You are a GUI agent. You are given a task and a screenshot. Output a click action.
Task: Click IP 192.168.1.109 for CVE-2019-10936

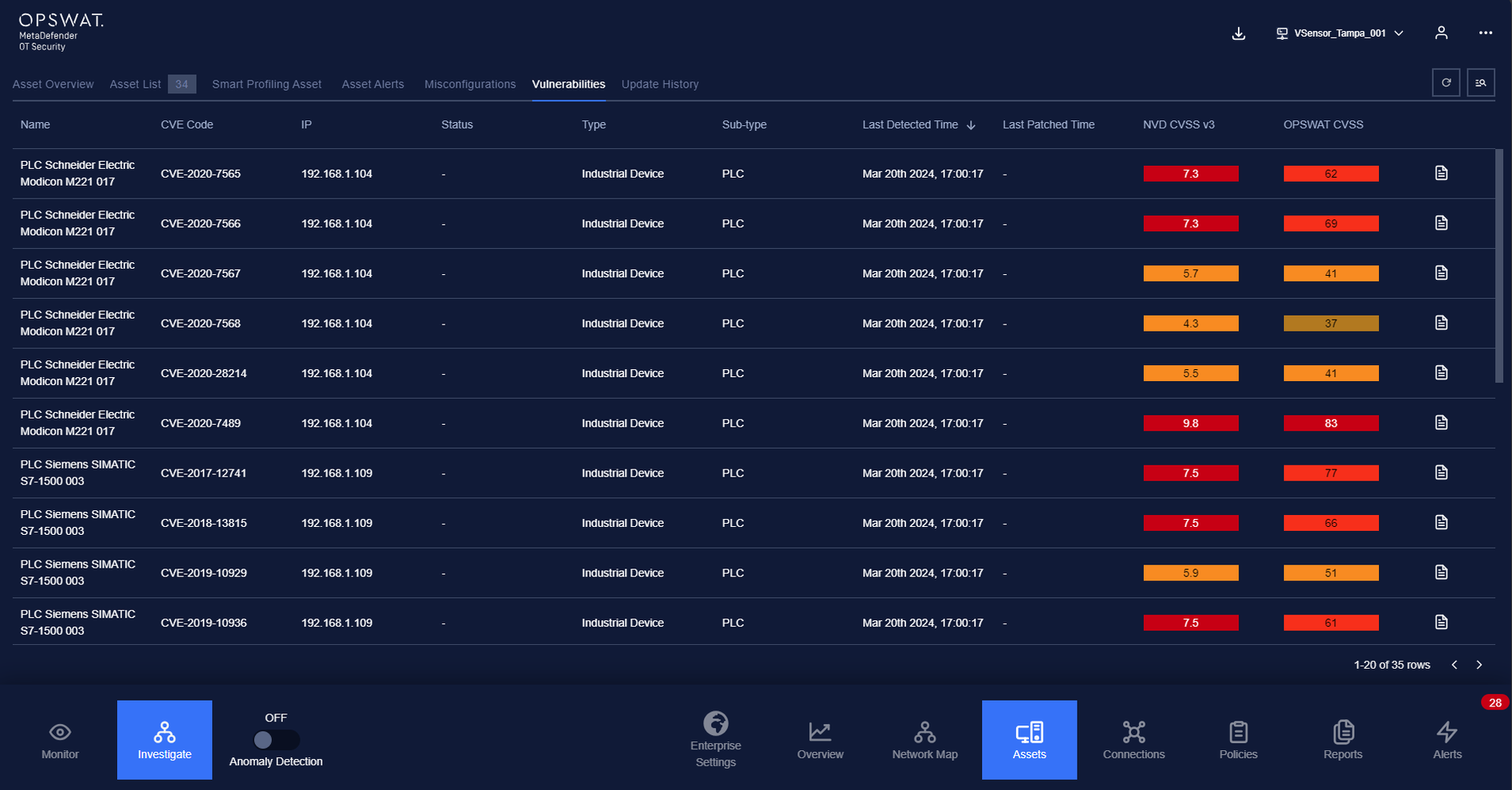point(336,623)
